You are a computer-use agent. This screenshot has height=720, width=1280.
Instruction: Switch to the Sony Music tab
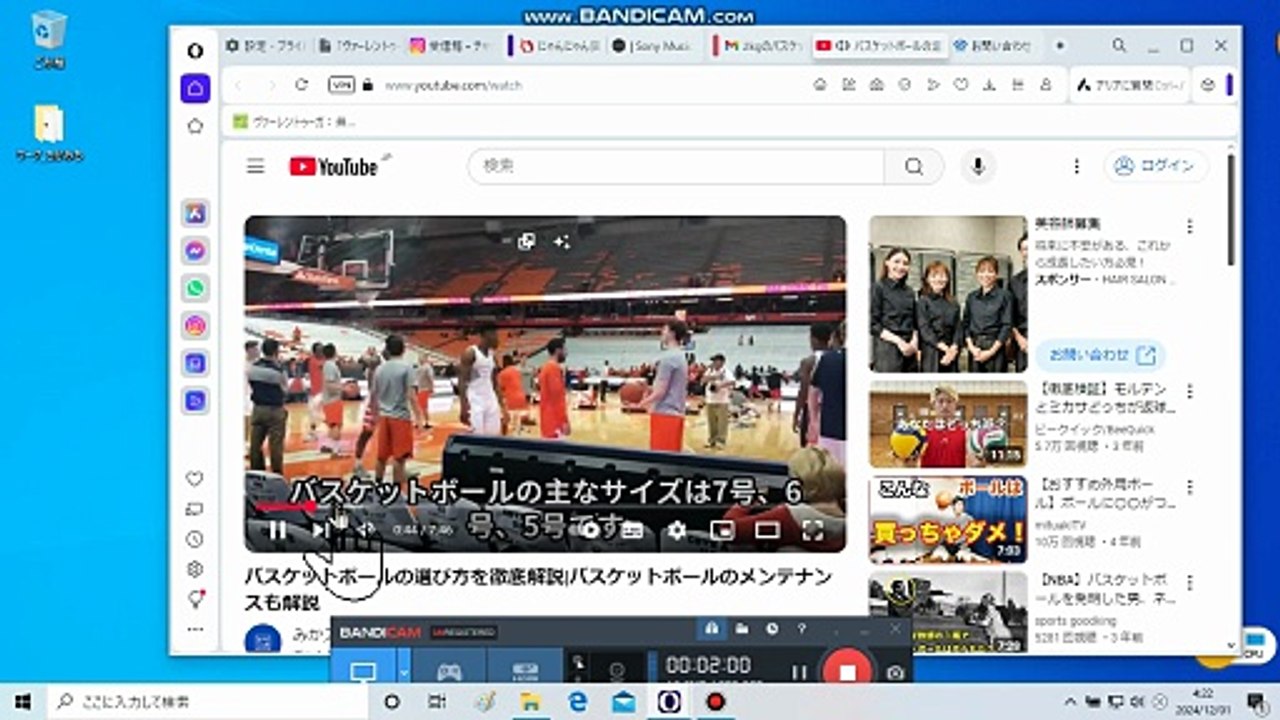(x=654, y=46)
